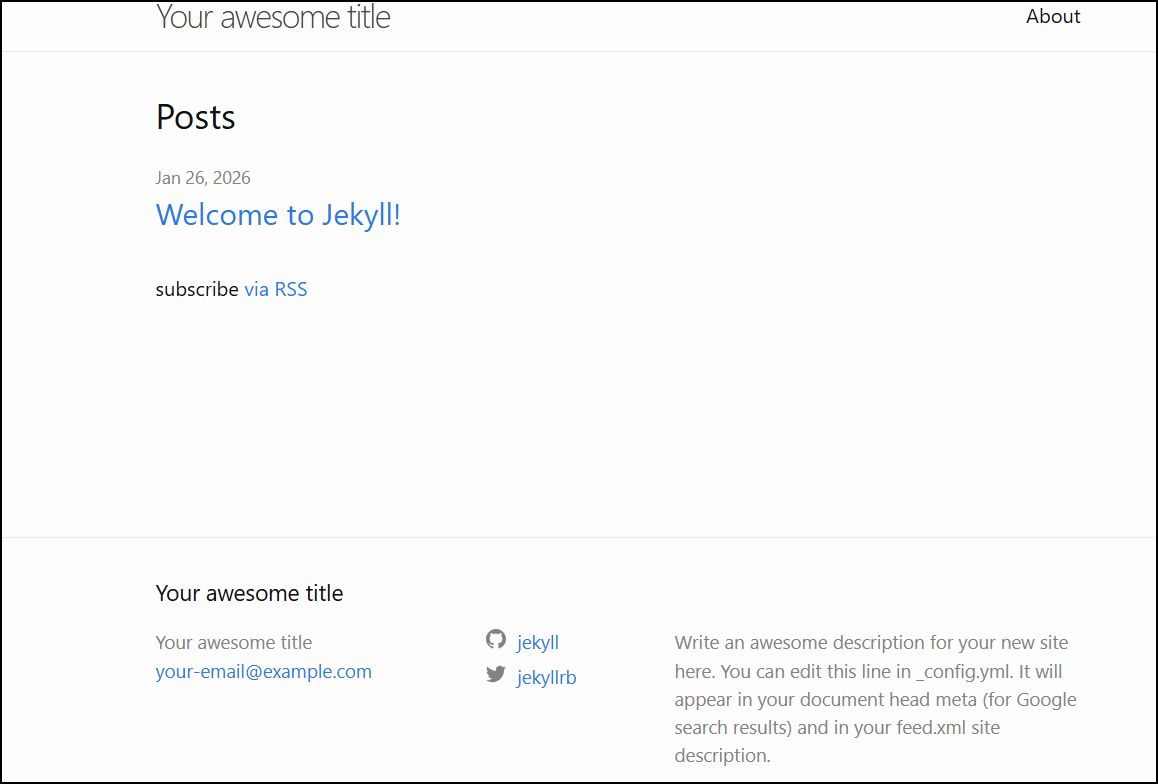Visit the jekyllrb Twitter profile link
This screenshot has height=784, width=1158.
click(547, 678)
